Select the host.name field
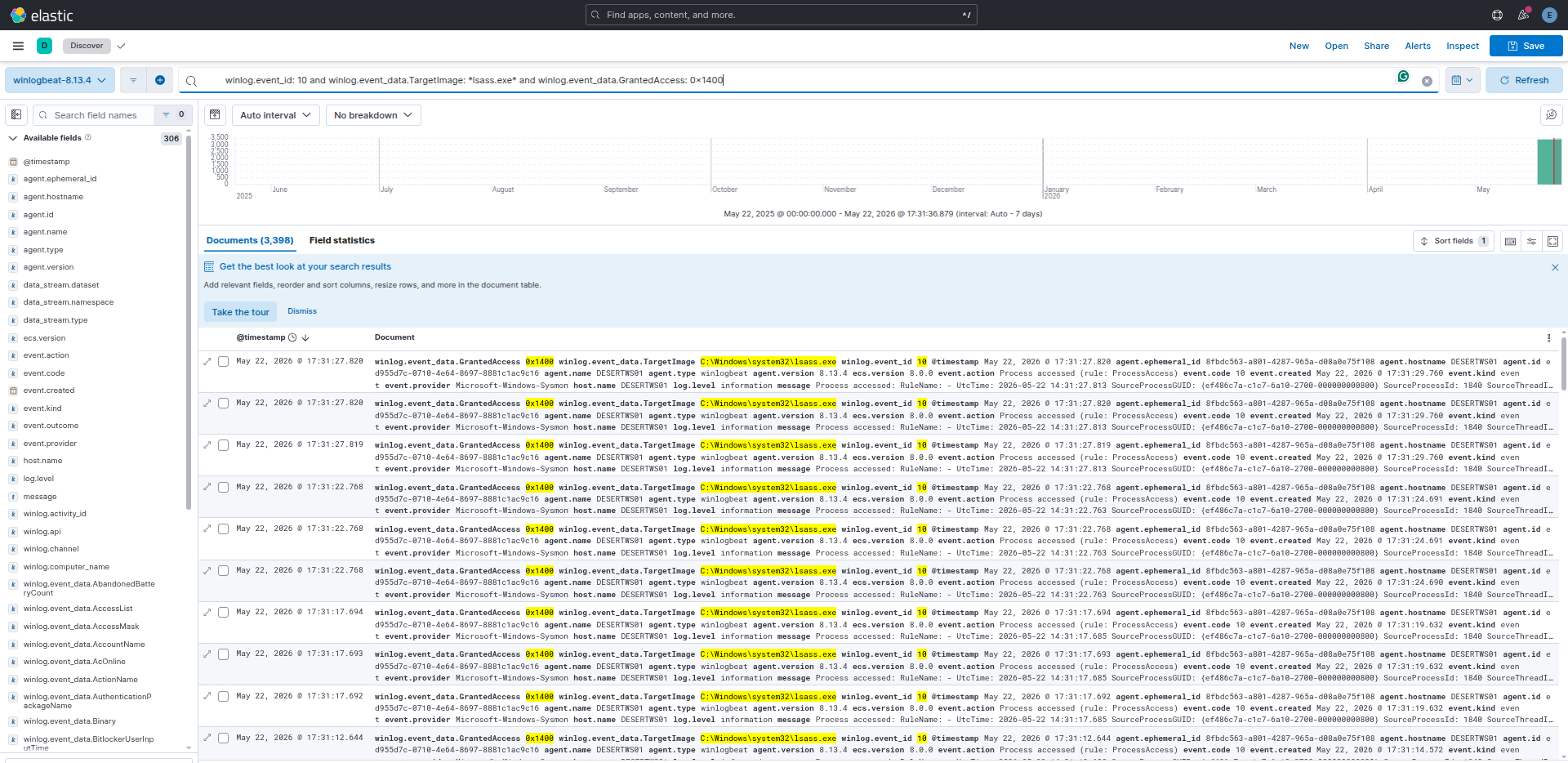This screenshot has height=763, width=1568. (42, 461)
